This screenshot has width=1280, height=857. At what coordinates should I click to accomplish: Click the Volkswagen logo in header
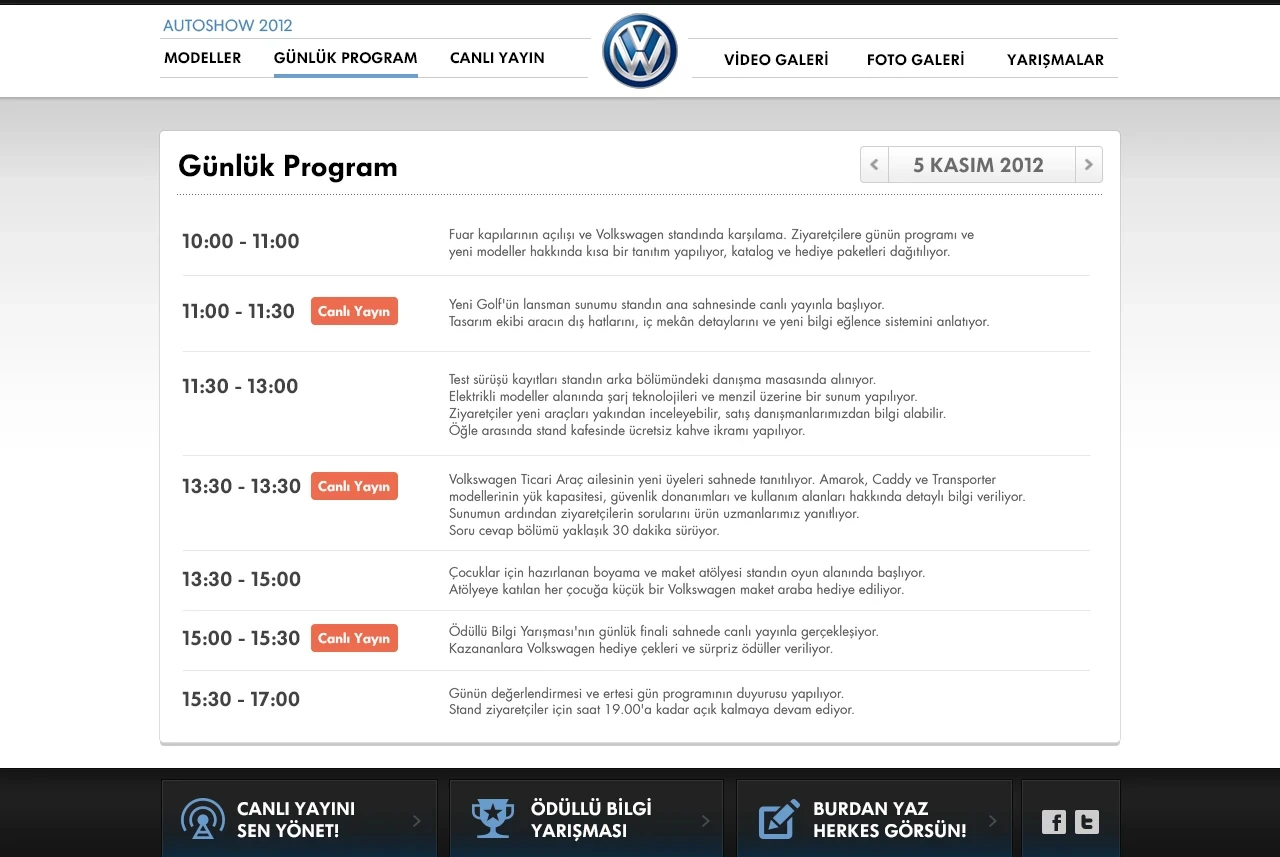tap(640, 51)
